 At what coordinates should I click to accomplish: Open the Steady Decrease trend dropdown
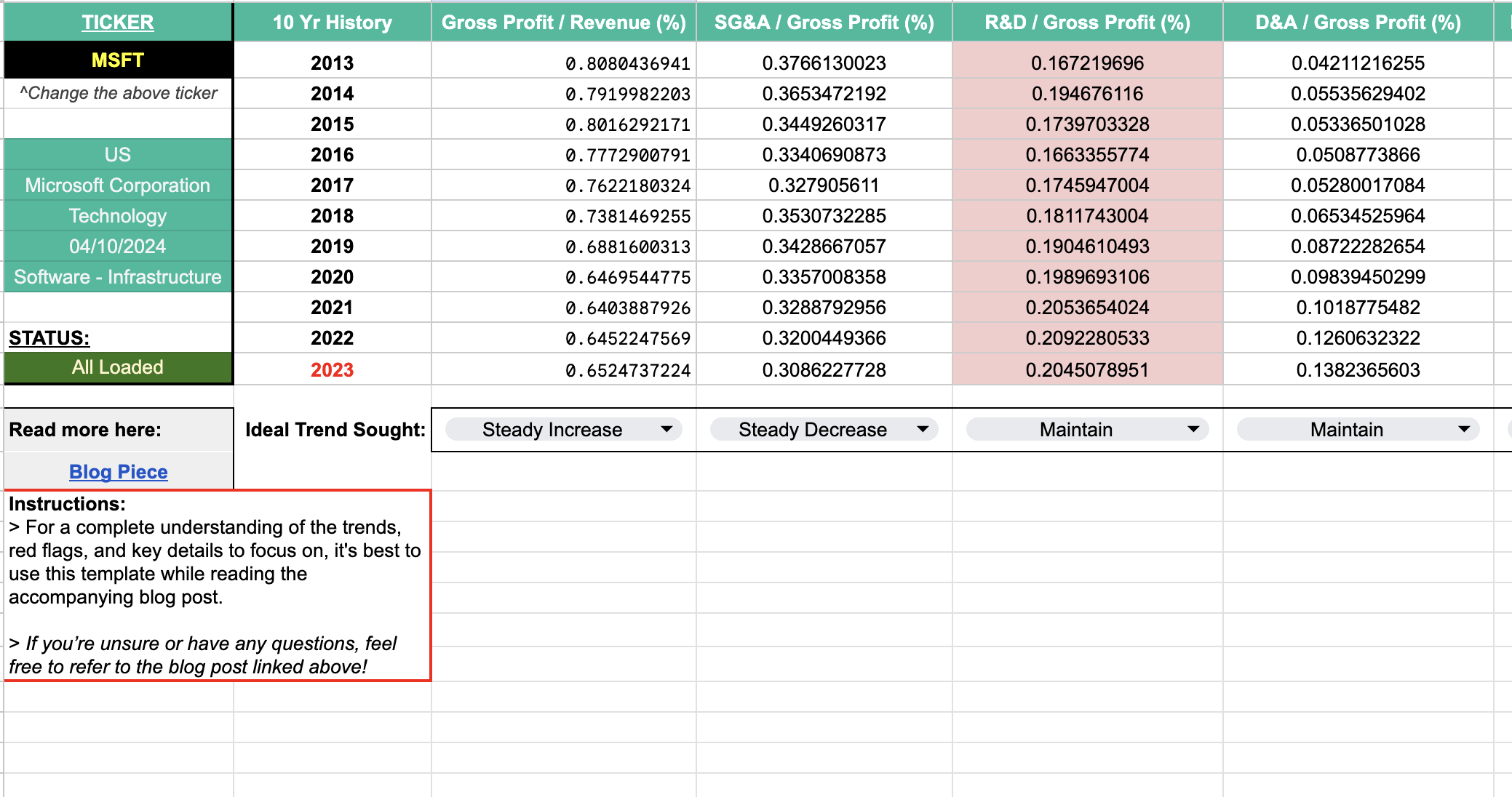point(824,430)
